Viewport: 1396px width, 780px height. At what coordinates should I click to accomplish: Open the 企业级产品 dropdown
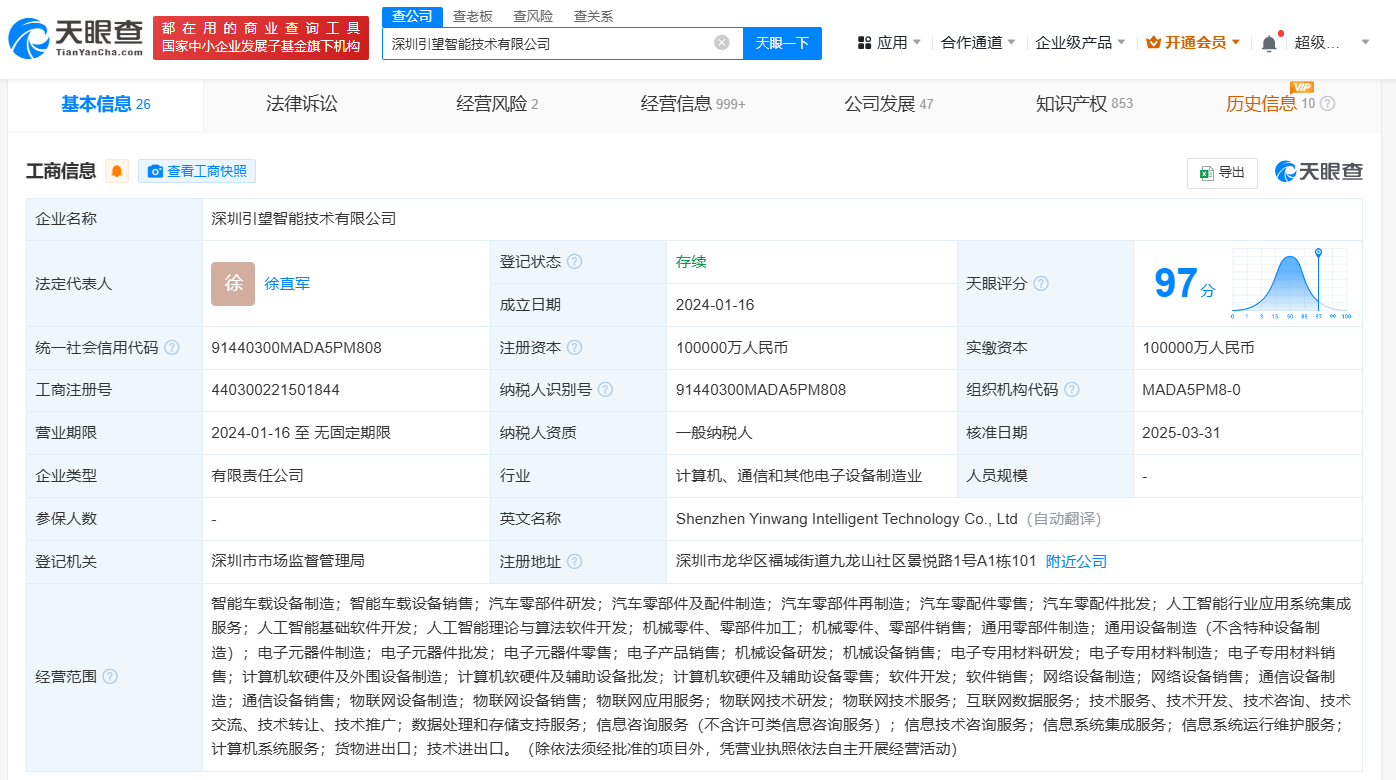(x=1080, y=43)
